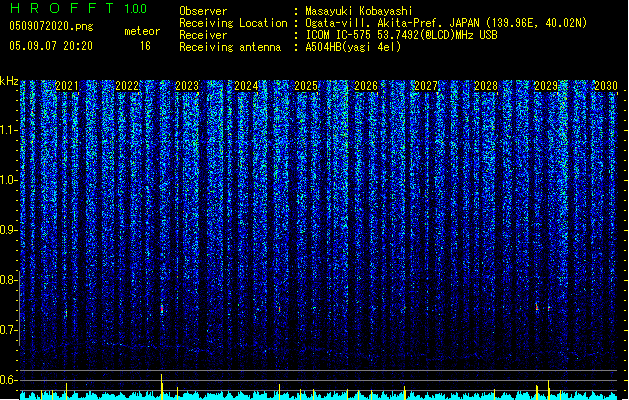This screenshot has width=629, height=400.
Task: Click the red meteor echo before 2029
Action: 537,307
